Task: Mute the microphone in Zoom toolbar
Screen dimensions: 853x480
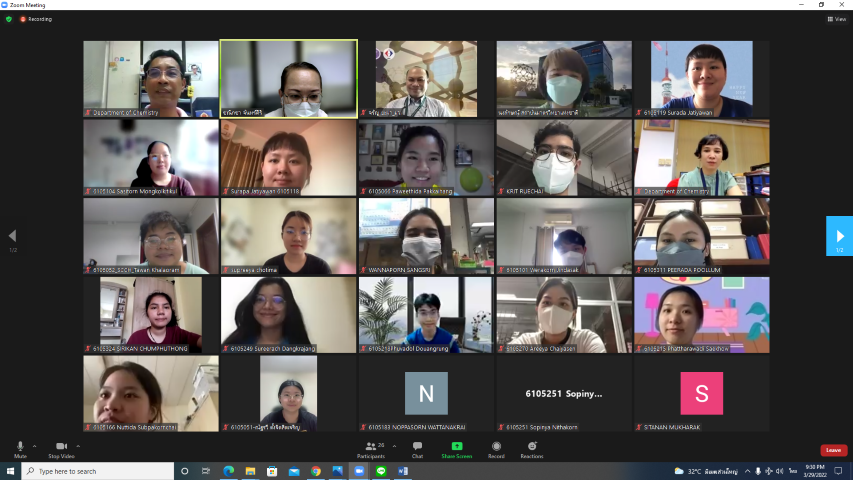Action: tap(20, 447)
